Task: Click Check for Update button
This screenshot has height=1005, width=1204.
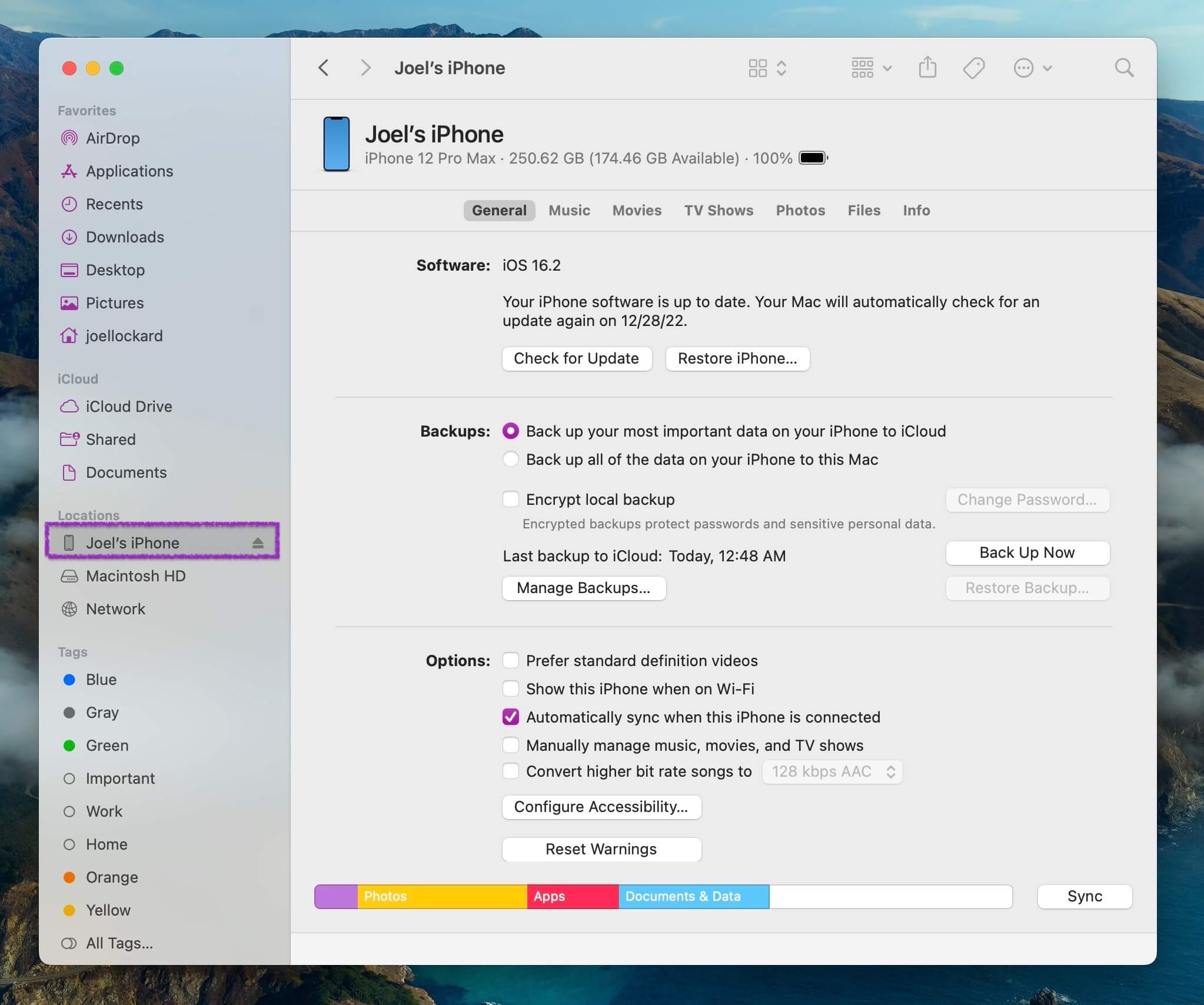Action: pyautogui.click(x=577, y=359)
